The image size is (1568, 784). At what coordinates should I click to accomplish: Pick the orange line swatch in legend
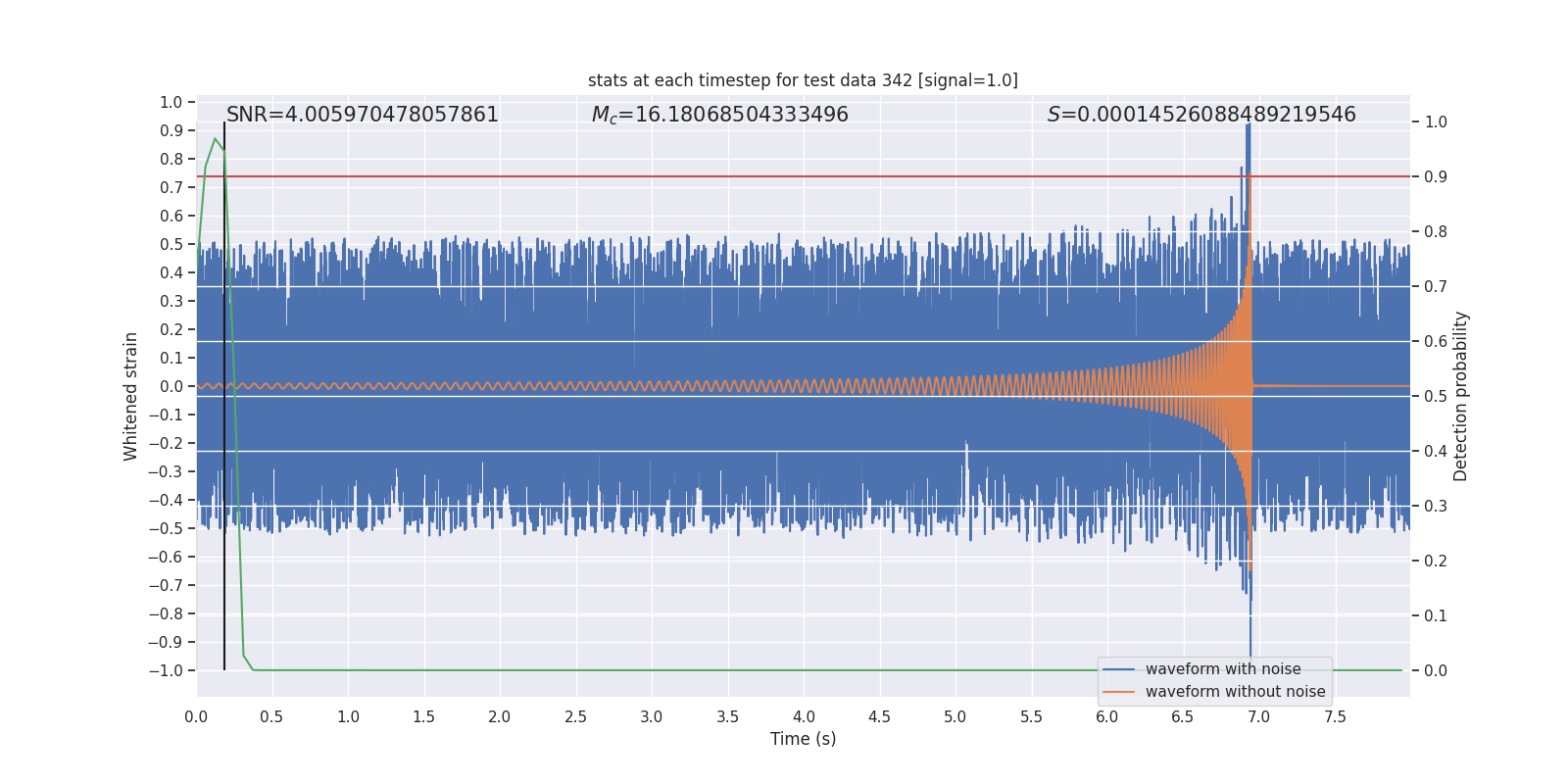(1118, 692)
